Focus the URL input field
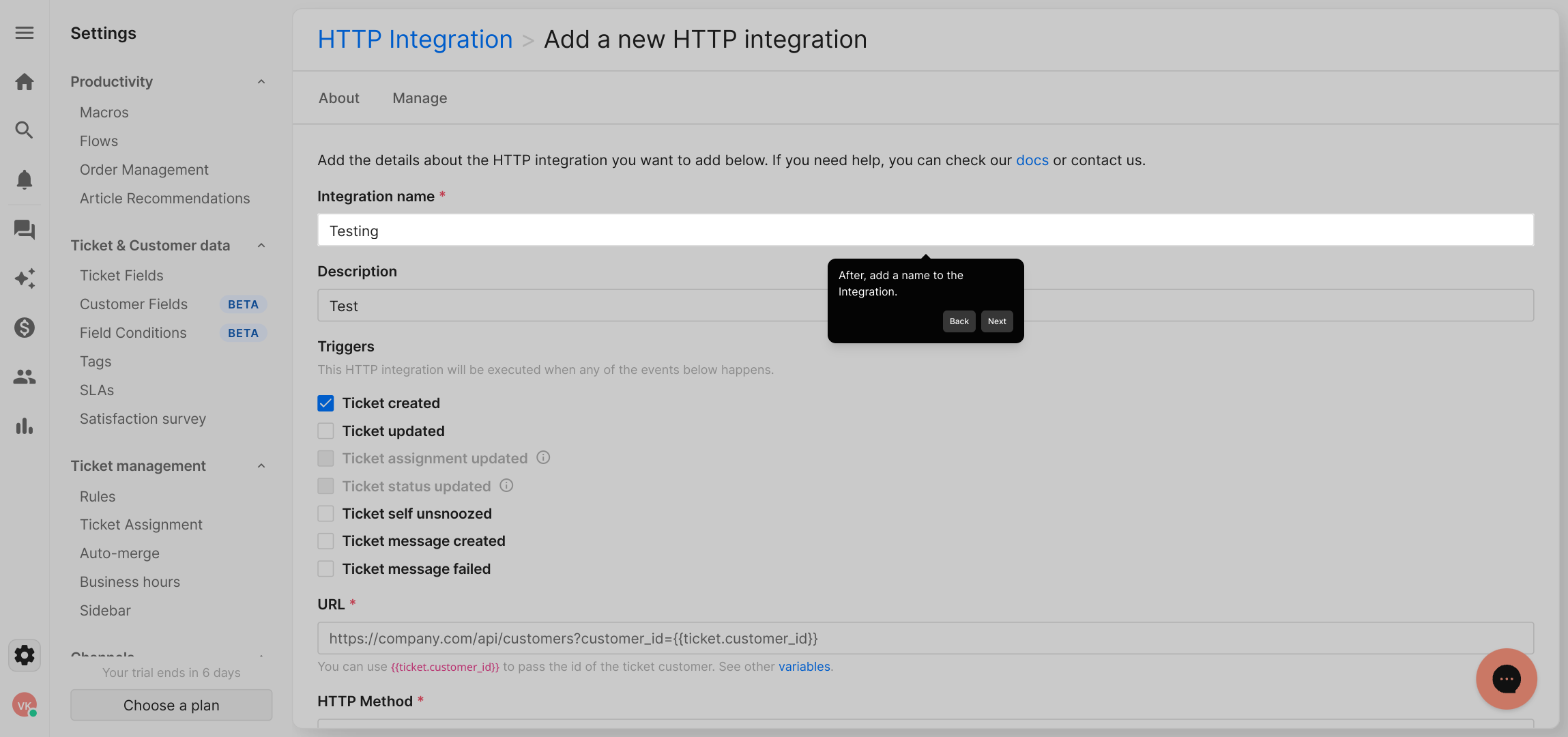Image resolution: width=1568 pixels, height=737 pixels. [x=925, y=639]
